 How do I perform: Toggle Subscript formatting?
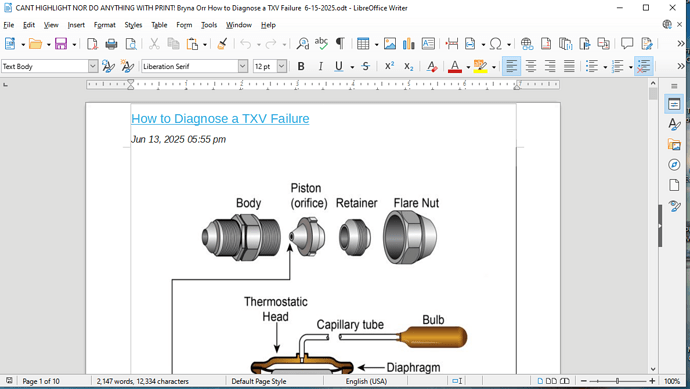[409, 66]
